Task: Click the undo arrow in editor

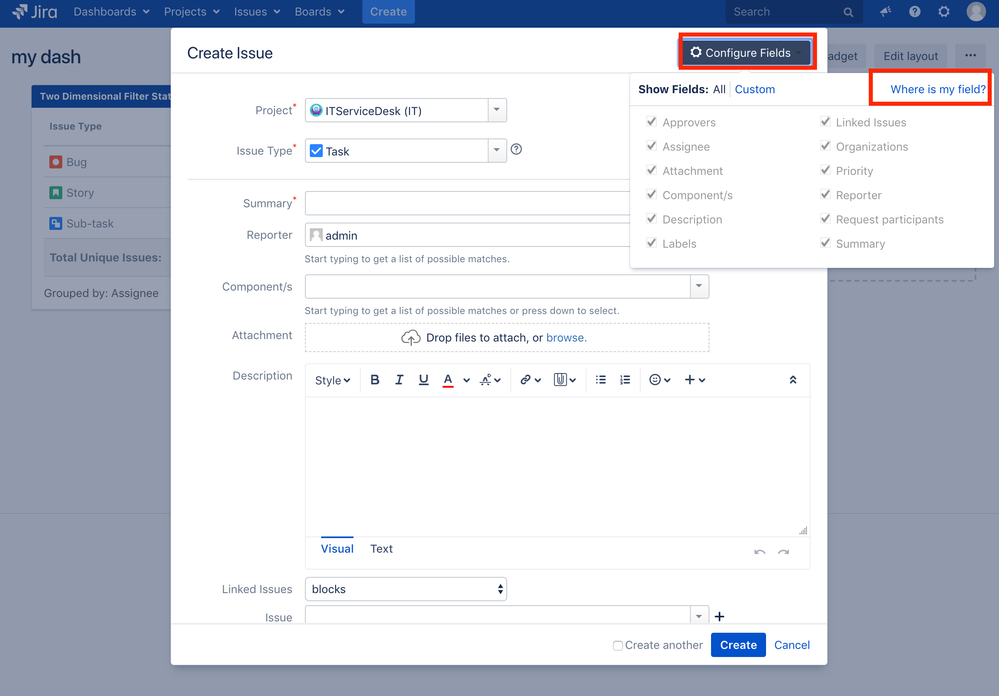Action: (x=759, y=551)
